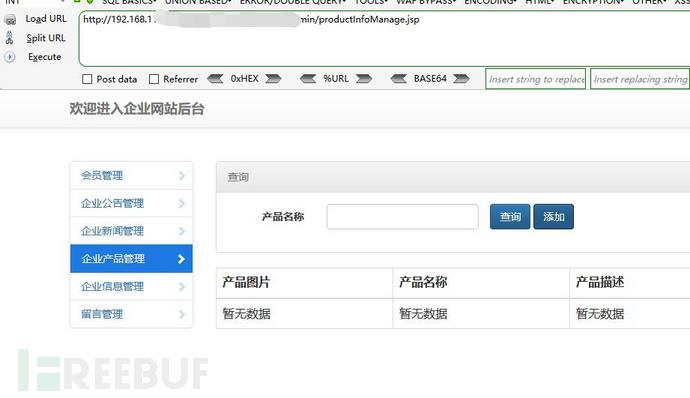690x398 pixels.
Task: Enable the Referrer checkbox
Action: pyautogui.click(x=154, y=79)
